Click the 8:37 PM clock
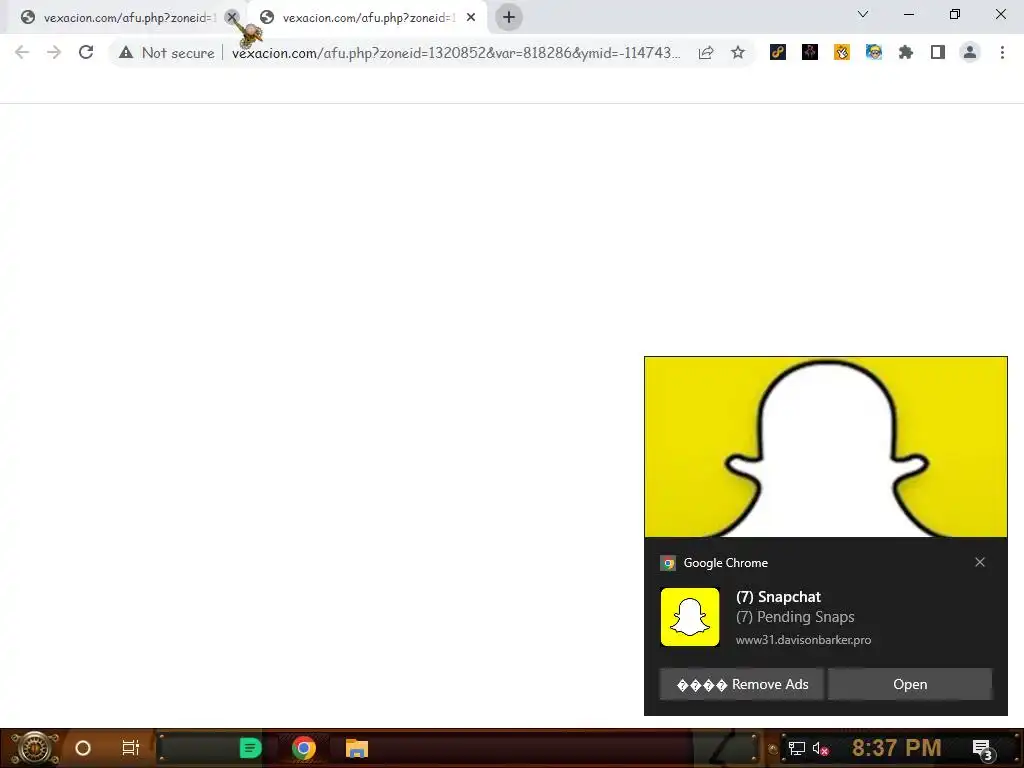This screenshot has width=1024, height=768. pyautogui.click(x=896, y=748)
